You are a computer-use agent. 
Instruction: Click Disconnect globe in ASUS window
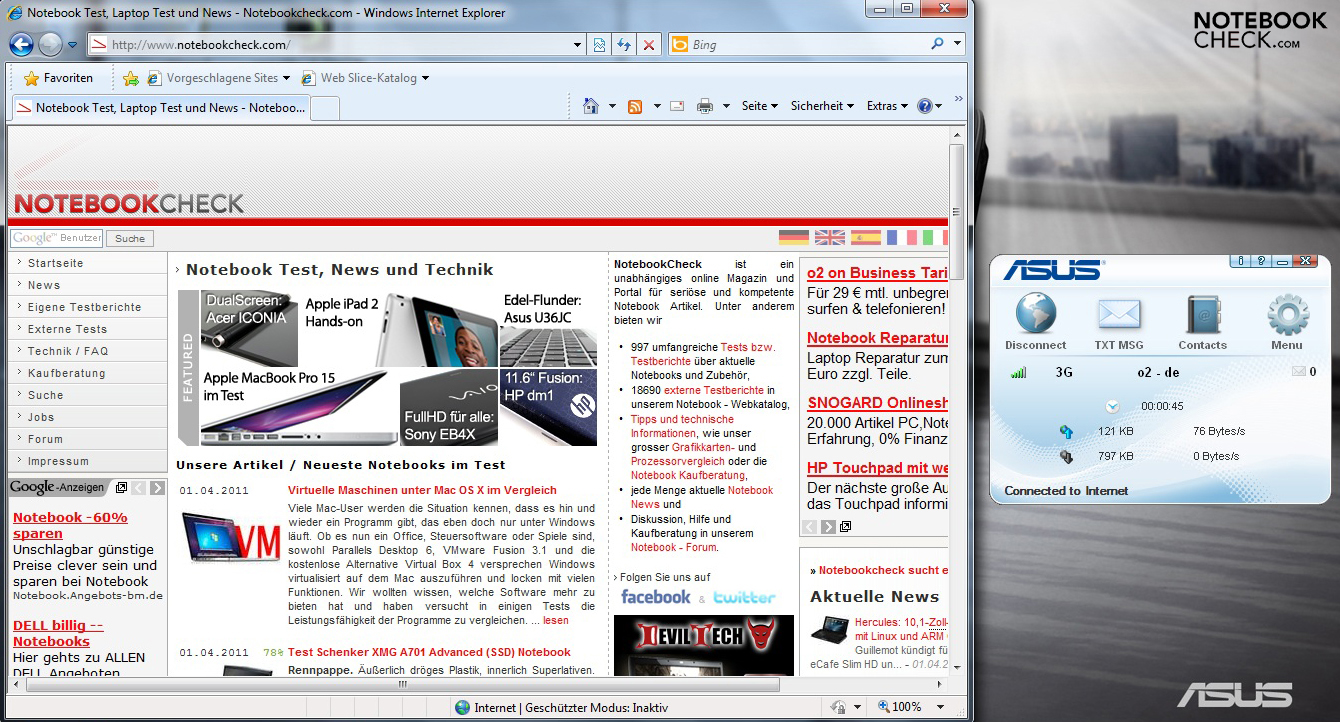[1036, 322]
